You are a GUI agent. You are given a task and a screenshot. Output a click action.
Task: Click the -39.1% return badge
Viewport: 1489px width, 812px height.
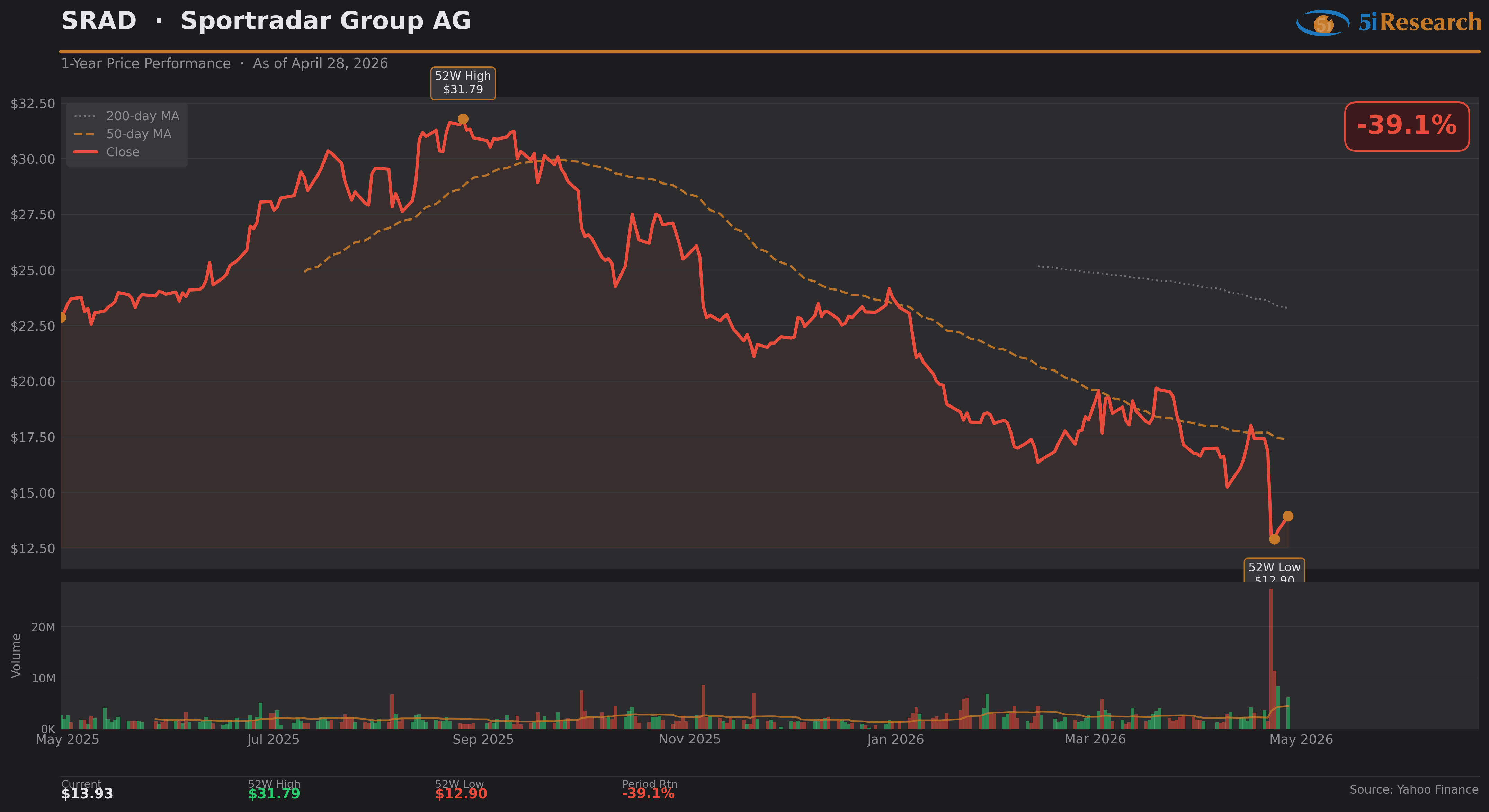(x=1406, y=126)
